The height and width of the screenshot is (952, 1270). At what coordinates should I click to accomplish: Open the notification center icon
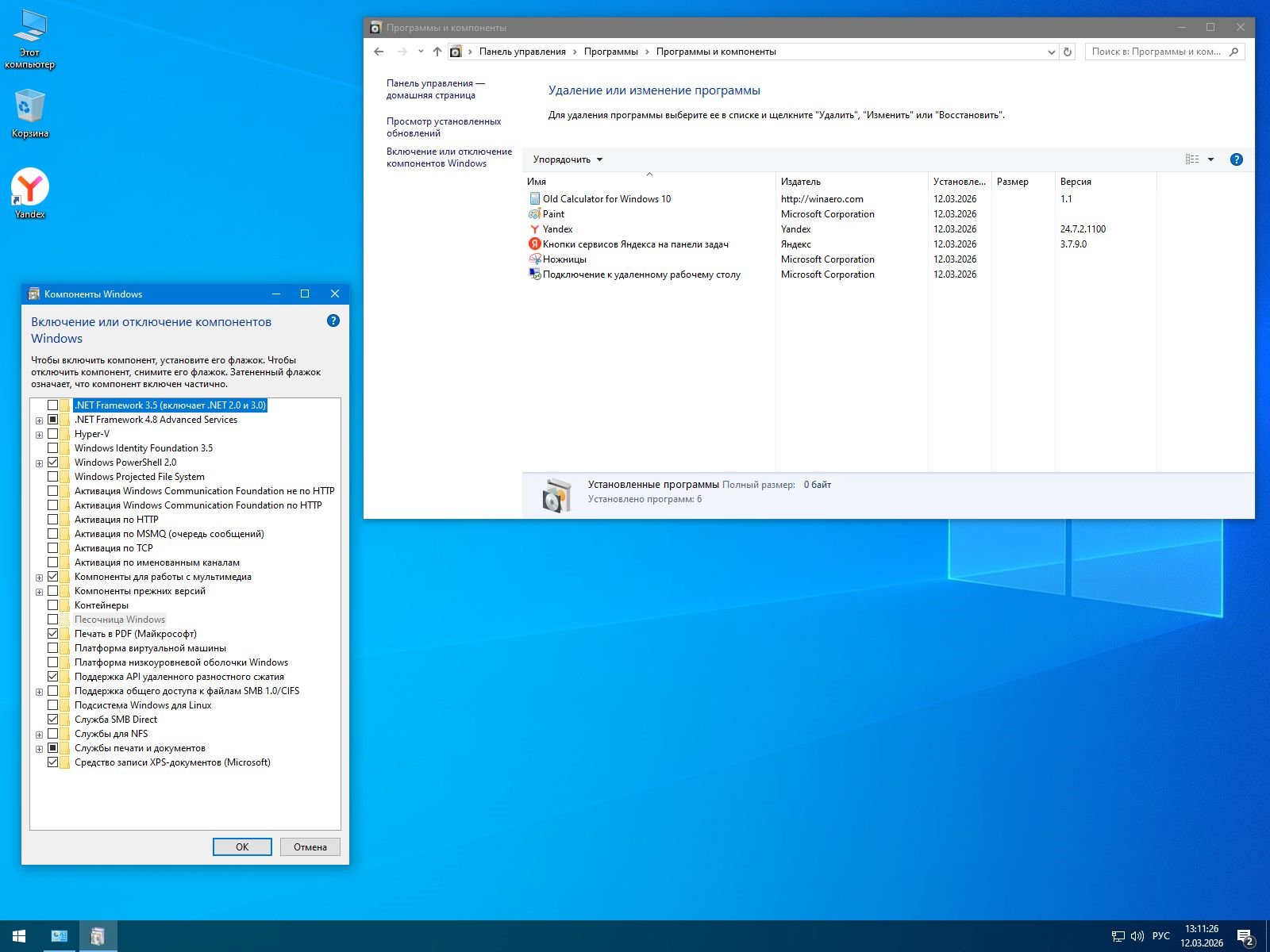tap(1245, 937)
